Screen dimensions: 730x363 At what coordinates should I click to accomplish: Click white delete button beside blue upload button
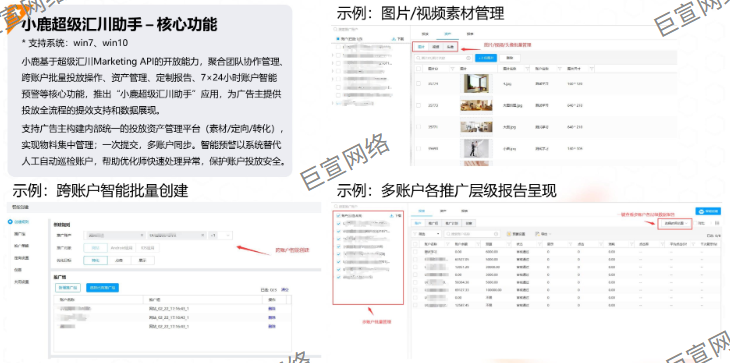click(x=509, y=58)
